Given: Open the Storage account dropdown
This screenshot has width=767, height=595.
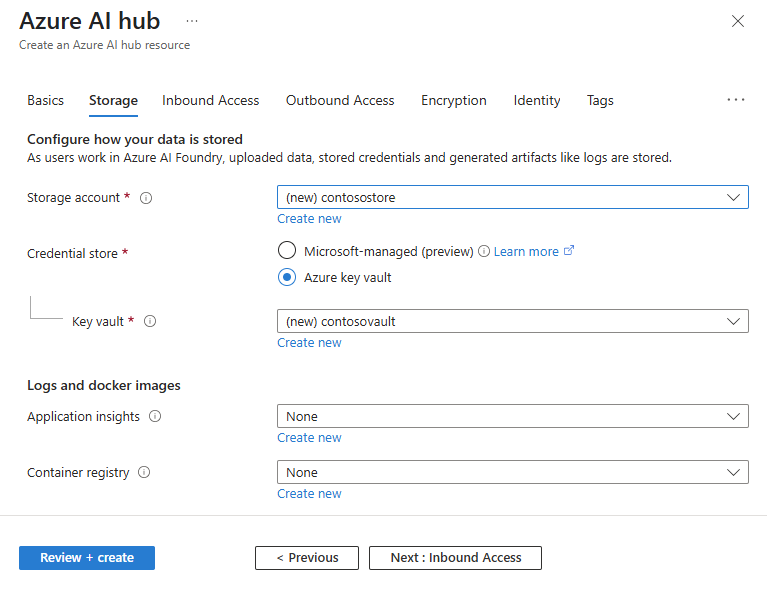Looking at the screenshot, I should click(513, 197).
